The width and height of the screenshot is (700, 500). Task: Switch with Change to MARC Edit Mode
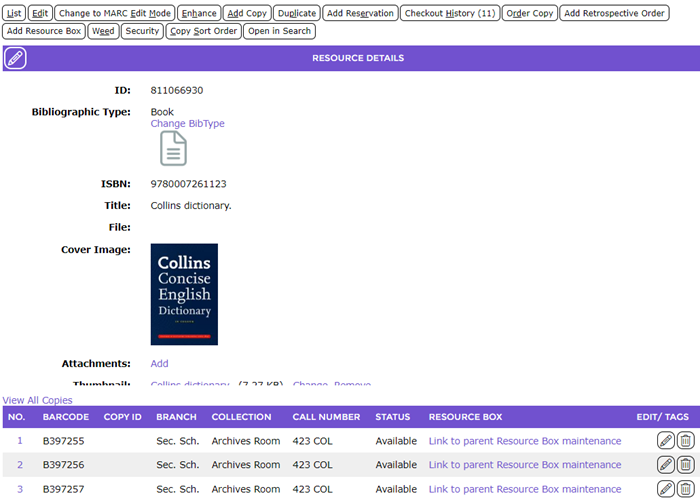tap(115, 13)
